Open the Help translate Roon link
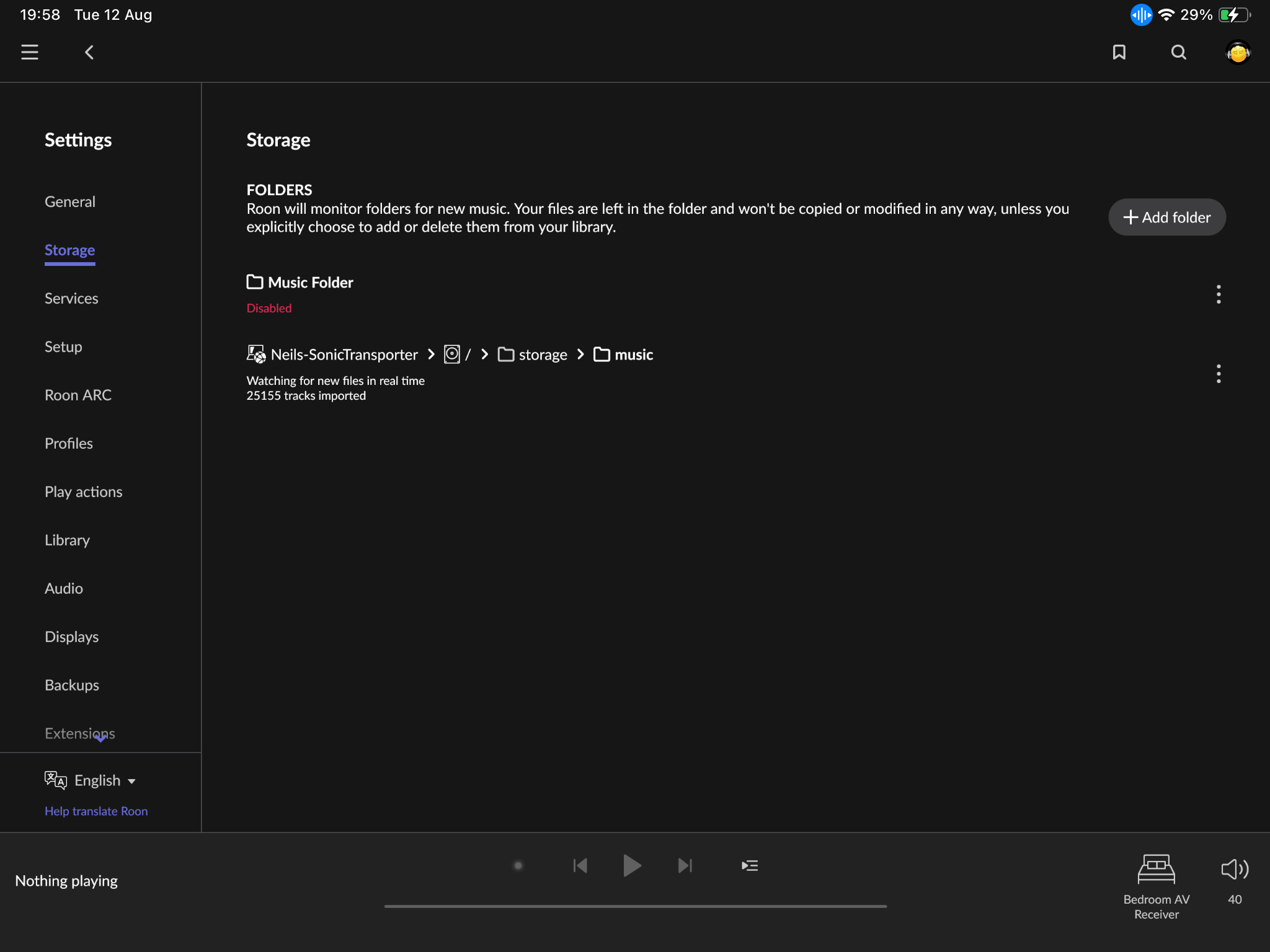 (x=96, y=811)
